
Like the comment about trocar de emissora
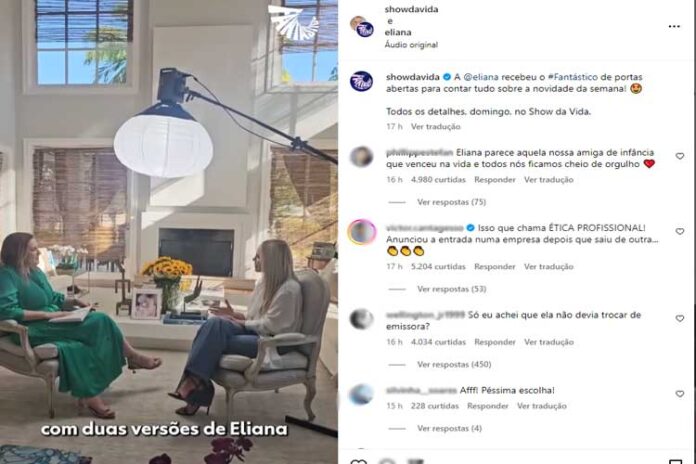coord(680,318)
